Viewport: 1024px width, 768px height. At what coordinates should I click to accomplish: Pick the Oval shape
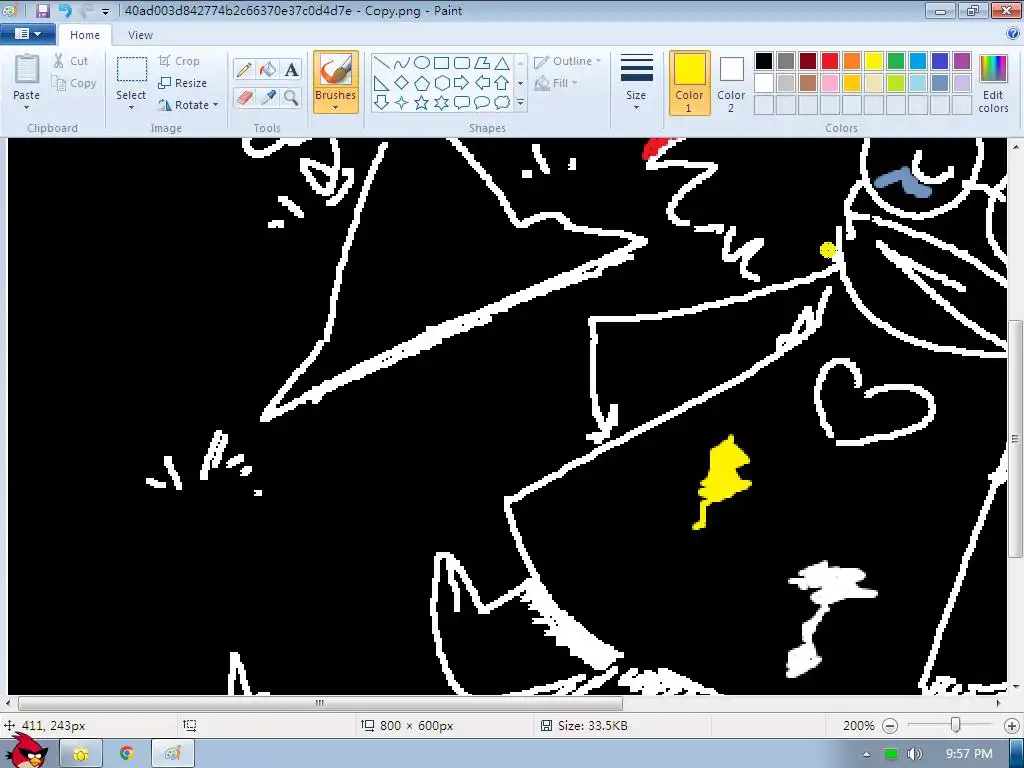pyautogui.click(x=422, y=63)
